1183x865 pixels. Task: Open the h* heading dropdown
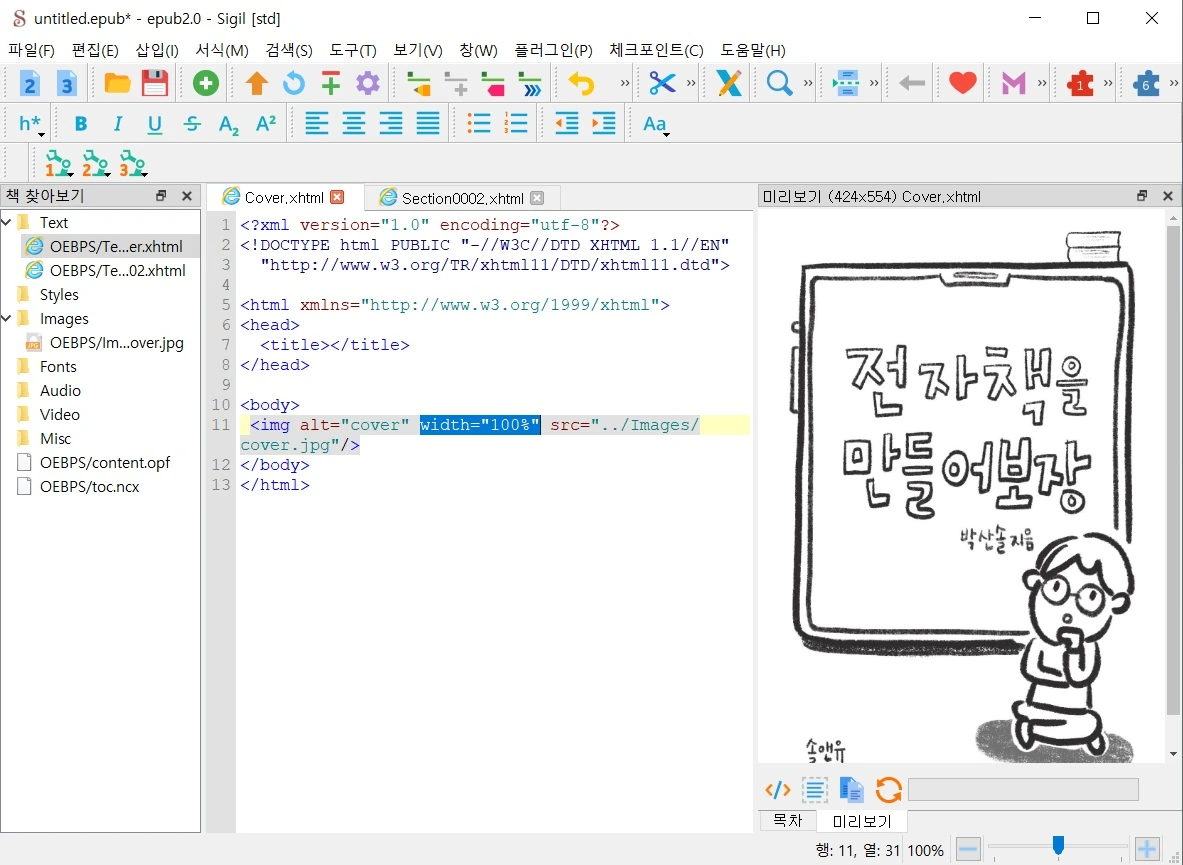(x=31, y=124)
